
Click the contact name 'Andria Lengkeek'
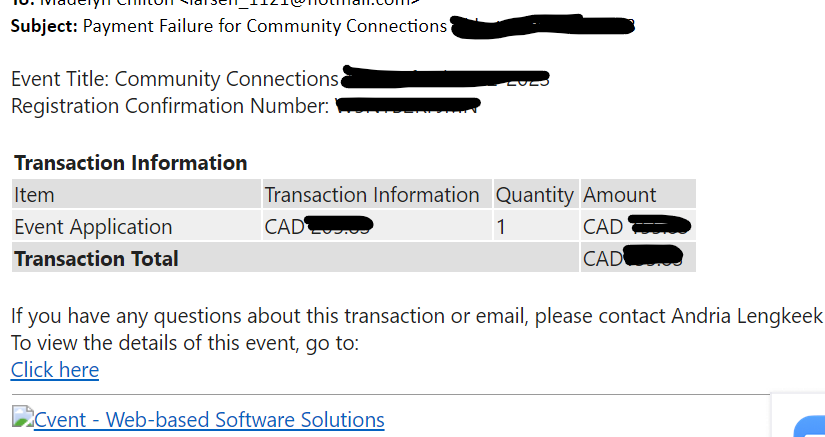747,316
